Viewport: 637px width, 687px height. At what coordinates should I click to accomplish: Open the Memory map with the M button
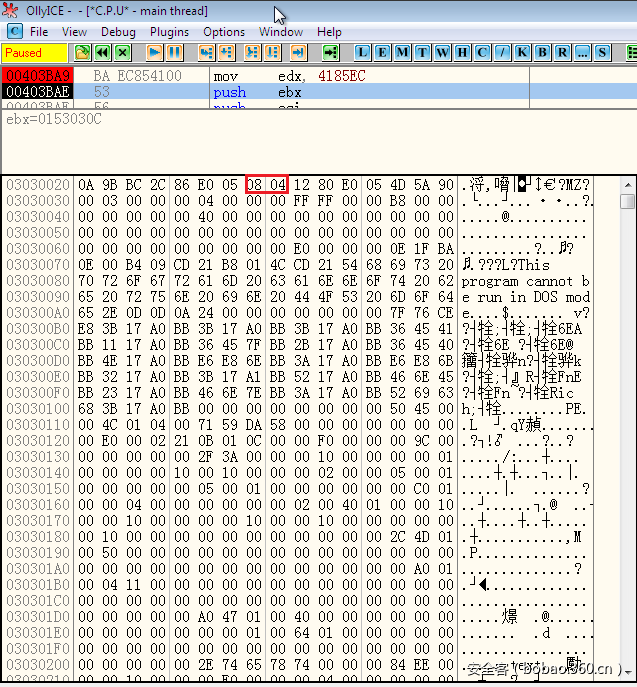coord(403,53)
